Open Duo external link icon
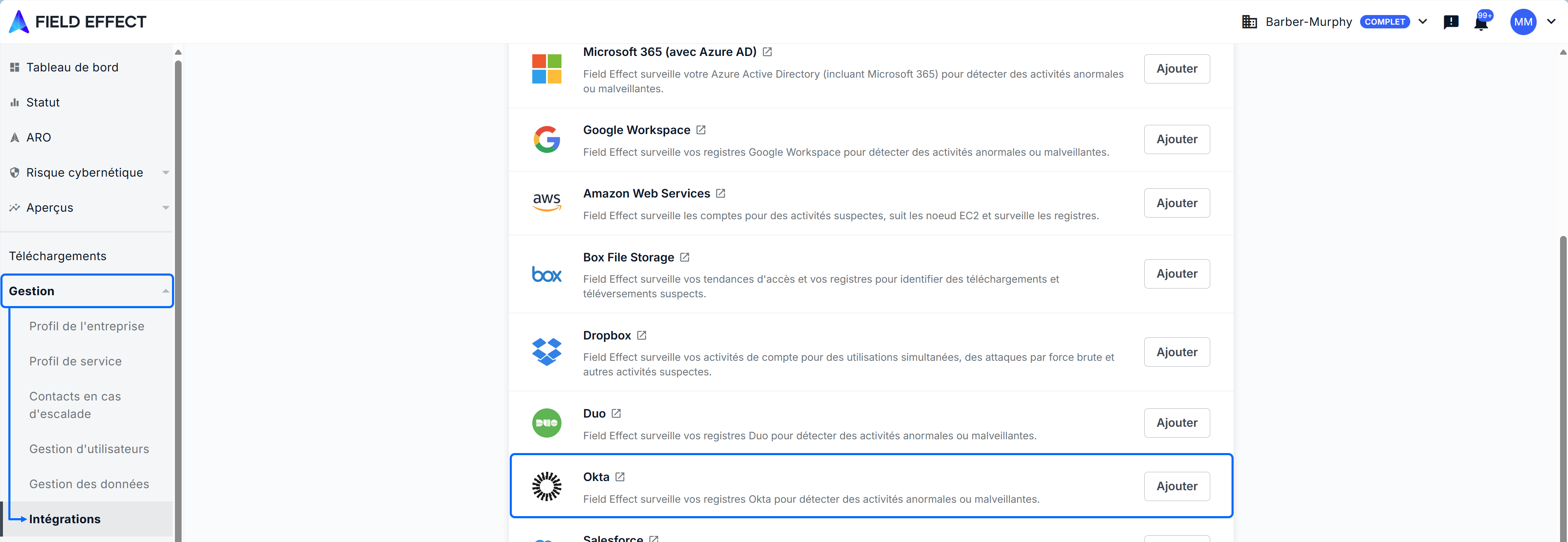The image size is (1568, 542). click(616, 413)
